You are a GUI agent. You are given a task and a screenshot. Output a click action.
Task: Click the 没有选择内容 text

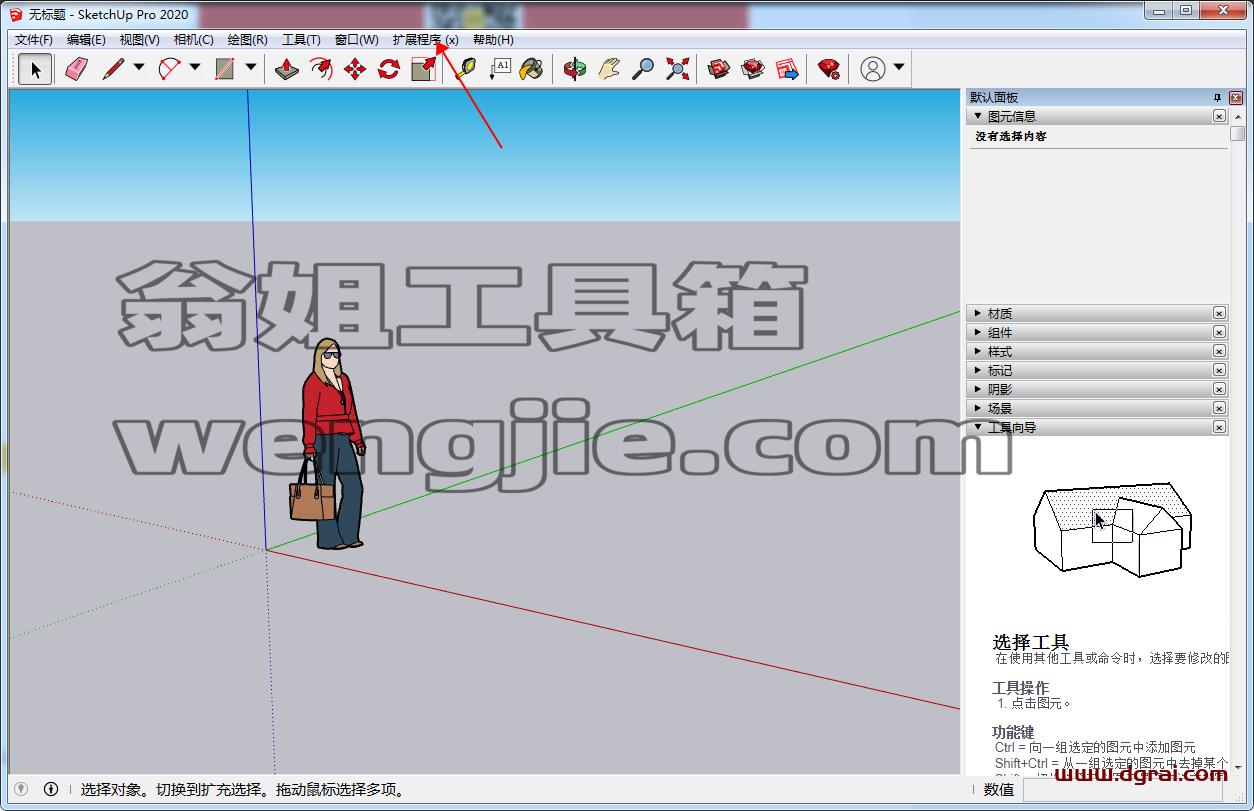(1011, 136)
